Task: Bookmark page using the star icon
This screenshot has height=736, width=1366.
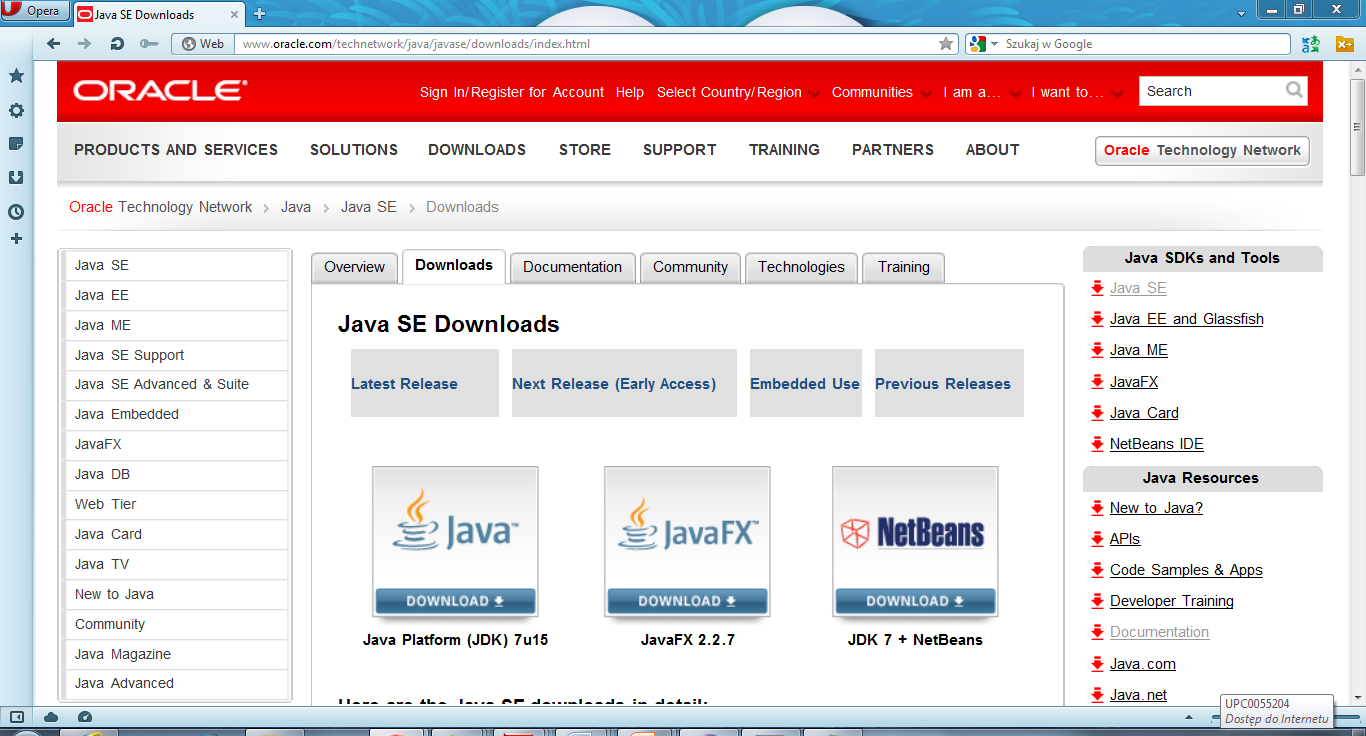Action: point(946,44)
